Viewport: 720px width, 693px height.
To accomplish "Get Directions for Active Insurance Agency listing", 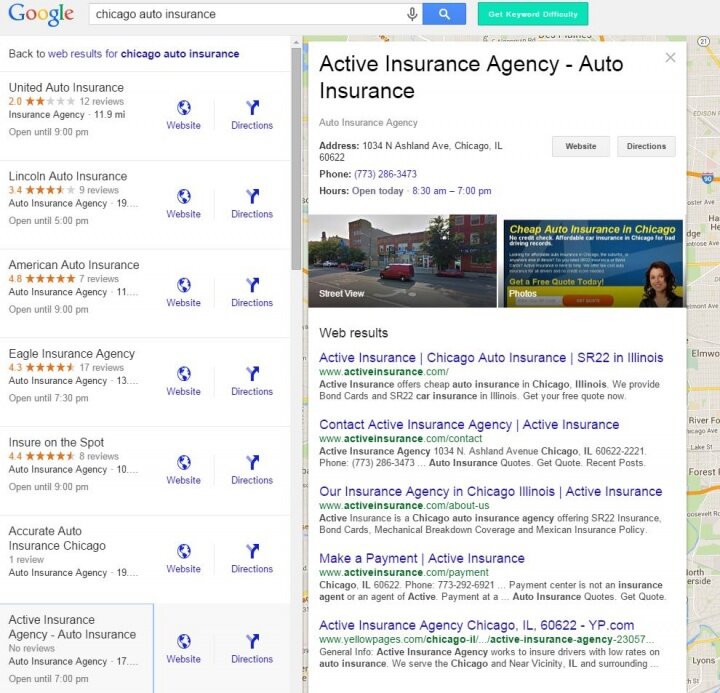I will click(252, 648).
